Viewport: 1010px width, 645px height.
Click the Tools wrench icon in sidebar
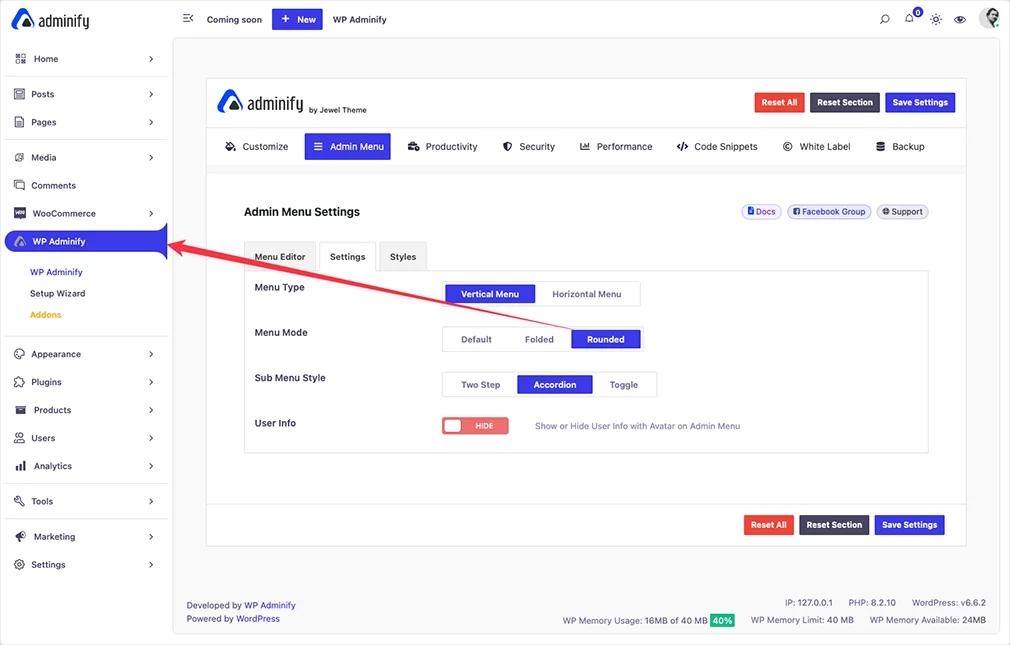point(19,501)
